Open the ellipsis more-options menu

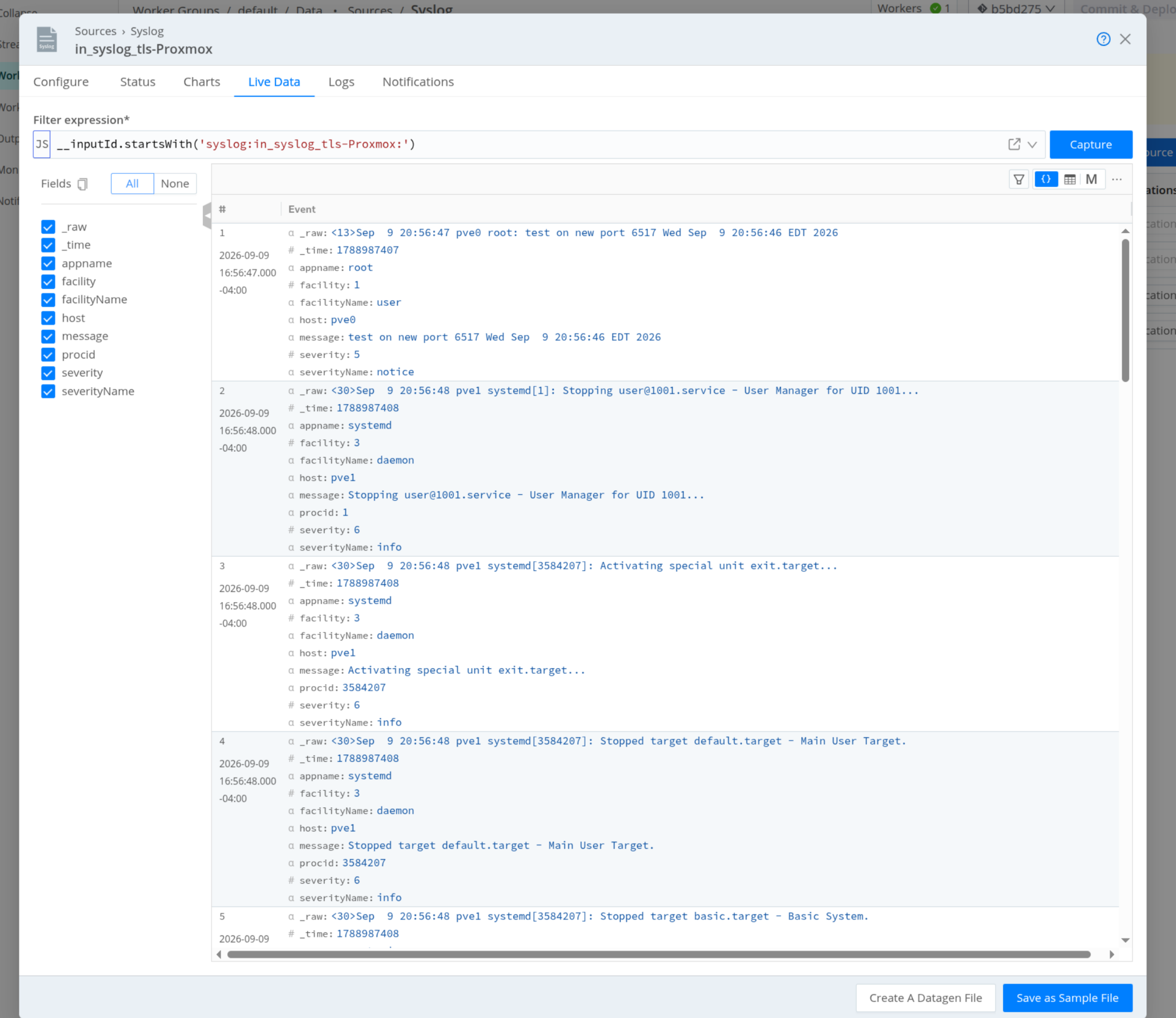click(1117, 180)
